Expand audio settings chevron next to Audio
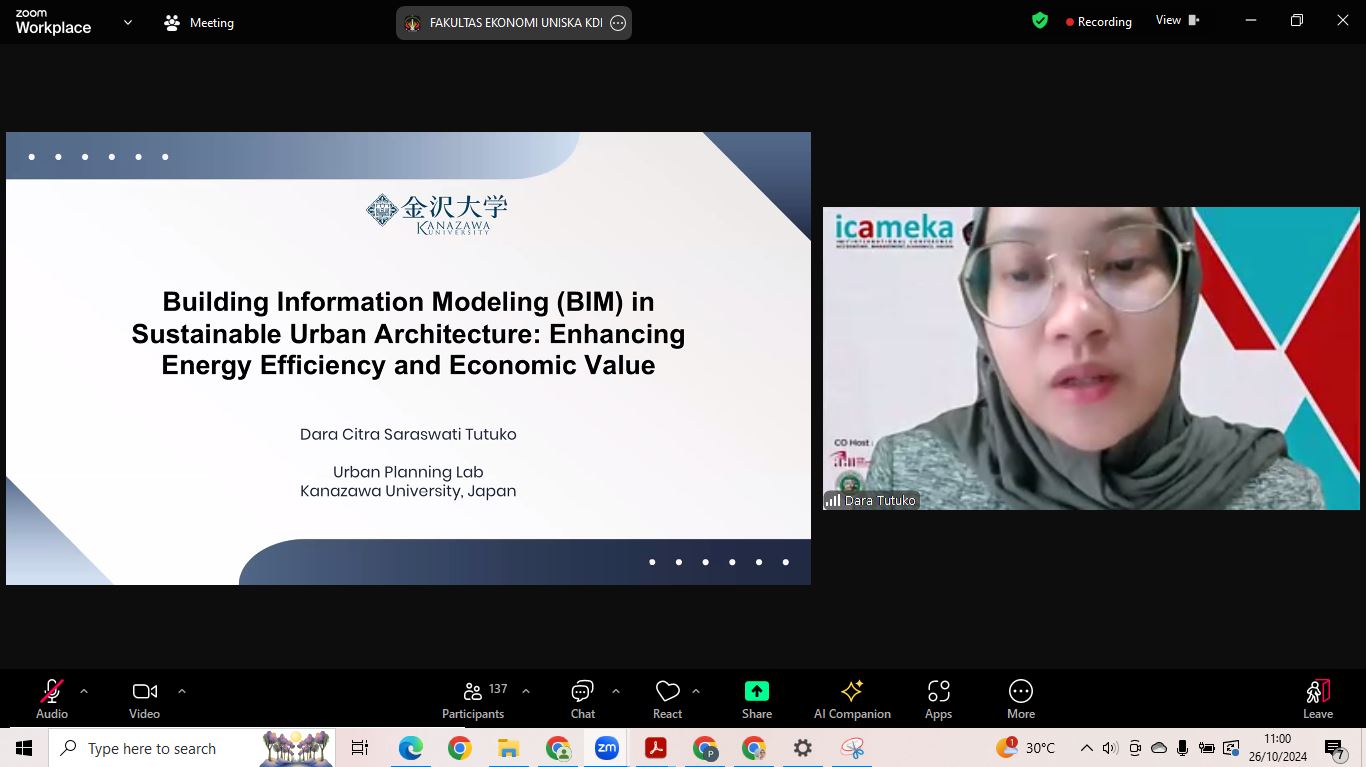Viewport: 1366px width, 767px height. click(84, 691)
